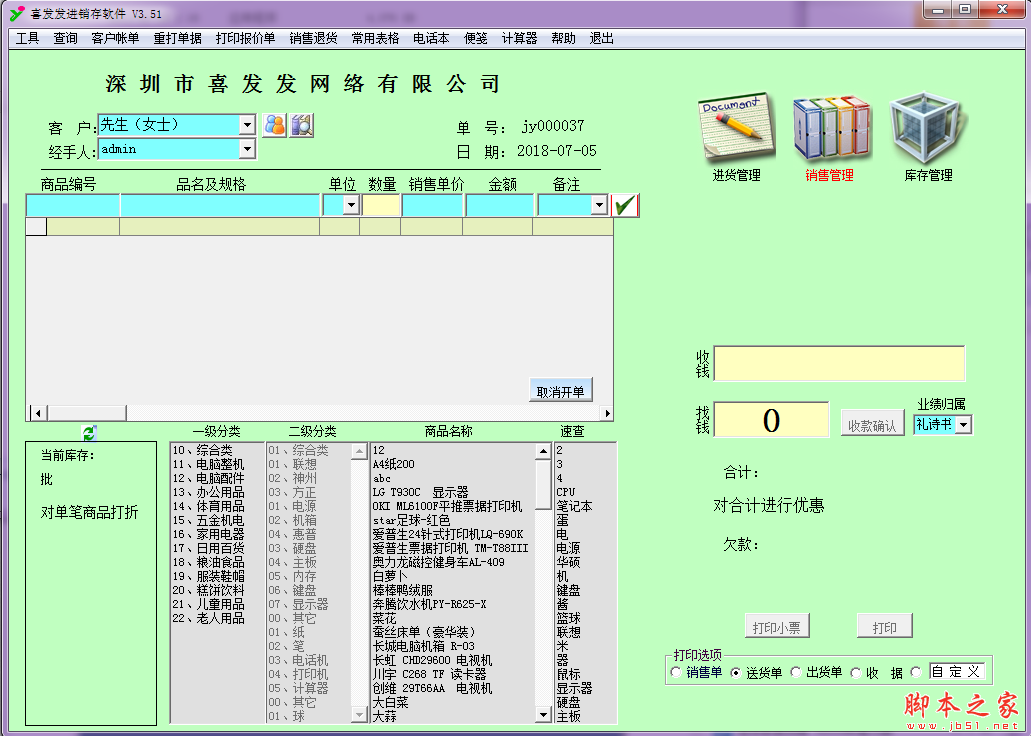This screenshot has width=1031, height=737.
Task: Select the 销售单 print option
Action: pyautogui.click(x=676, y=672)
